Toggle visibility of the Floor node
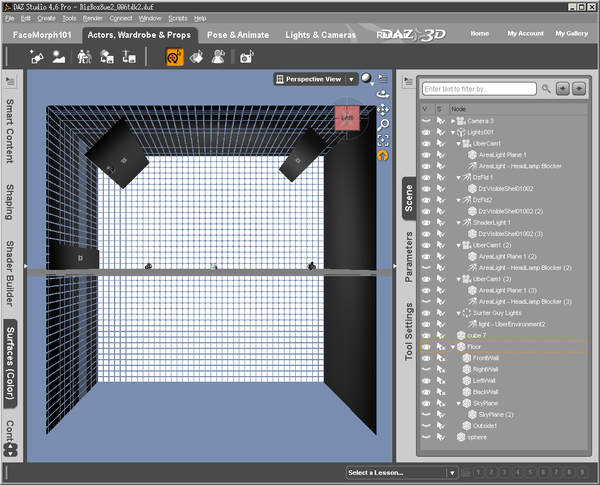This screenshot has width=600, height=485. 426,347
